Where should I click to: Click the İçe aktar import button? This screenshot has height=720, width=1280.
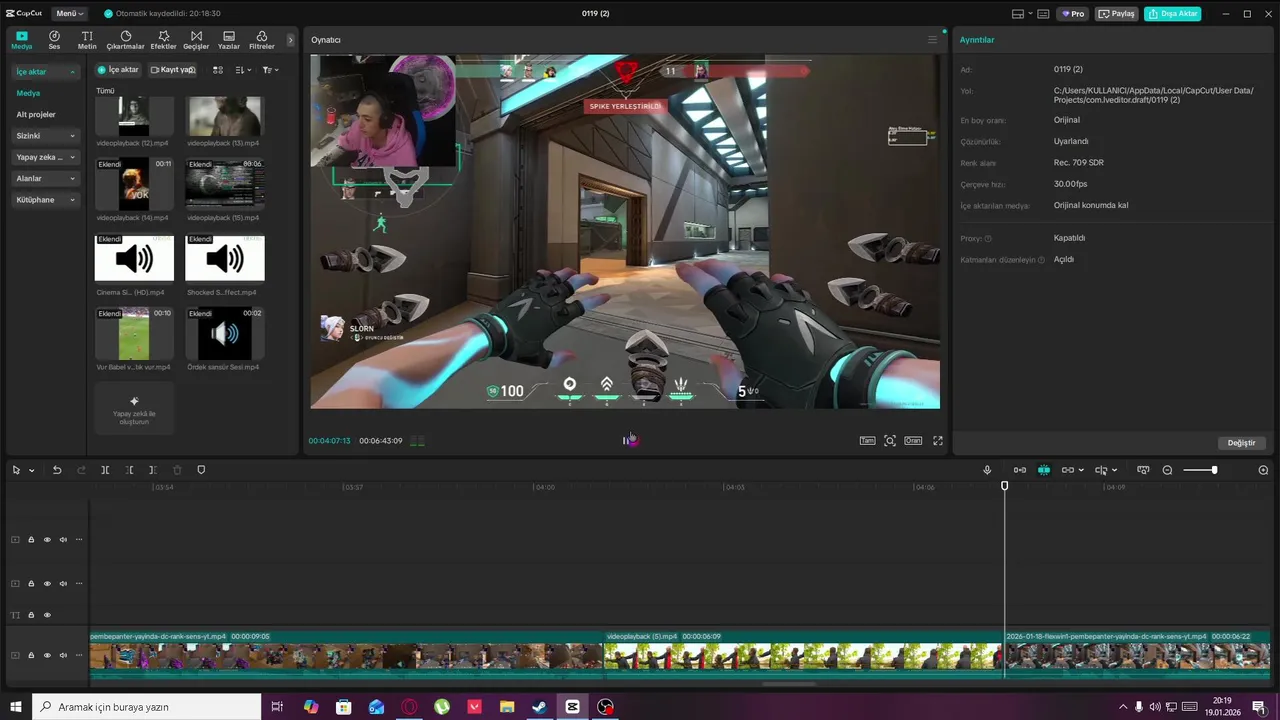[118, 70]
